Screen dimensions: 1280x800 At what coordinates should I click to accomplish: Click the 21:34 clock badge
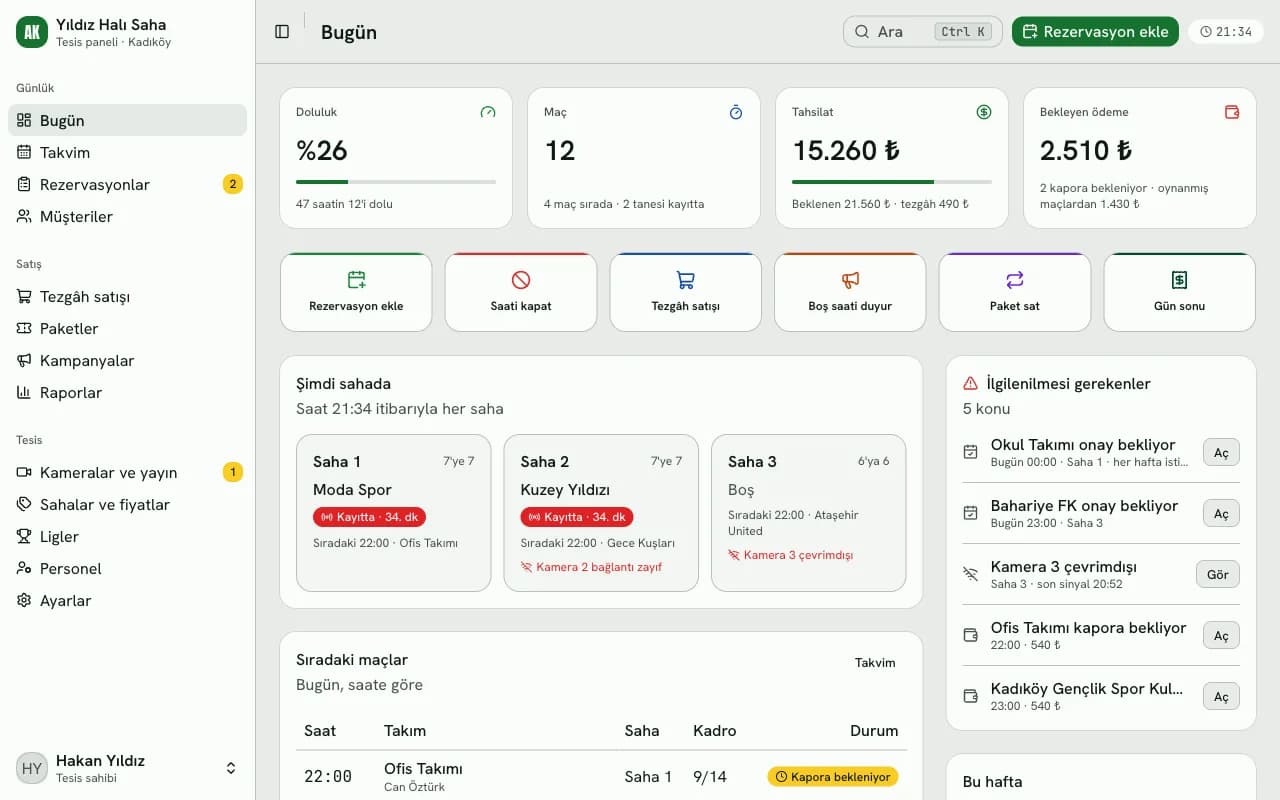coord(1226,32)
